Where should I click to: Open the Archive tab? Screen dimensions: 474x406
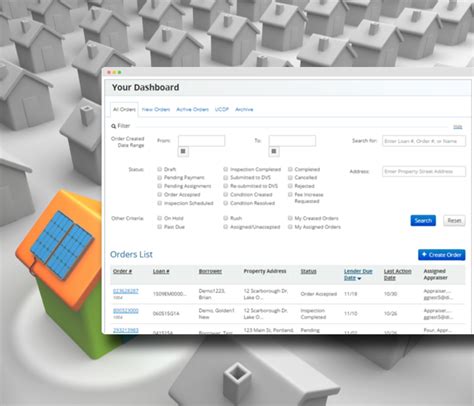pos(244,109)
